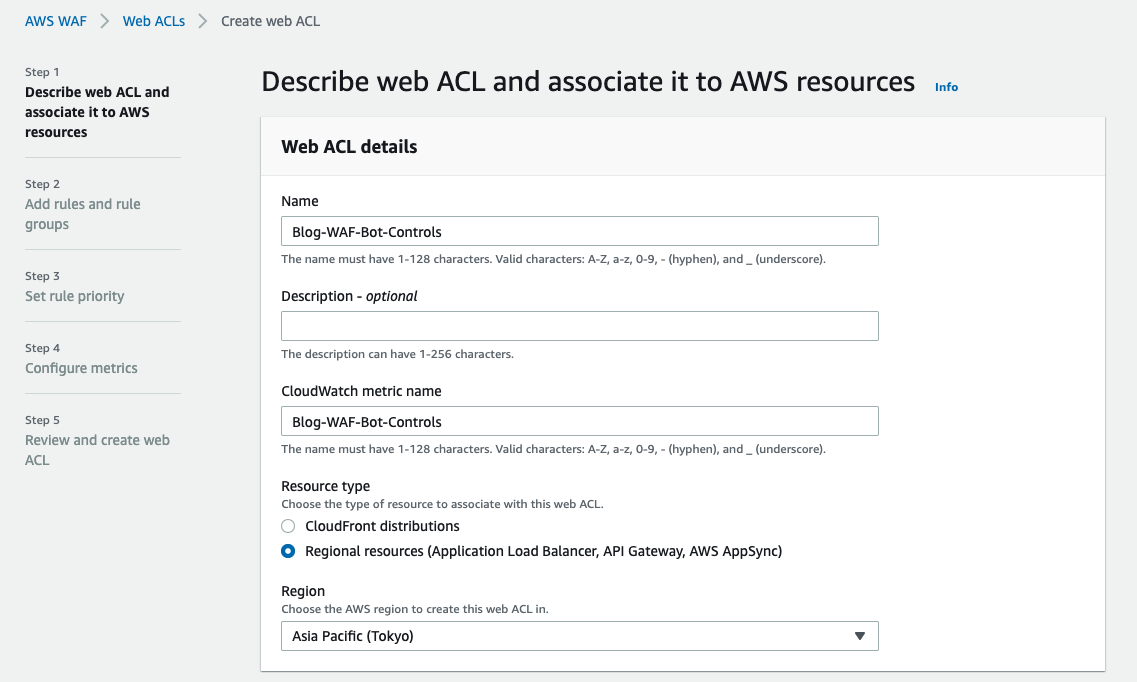Navigate to the AWS WAF breadcrumb link
1137x682 pixels.
(55, 20)
